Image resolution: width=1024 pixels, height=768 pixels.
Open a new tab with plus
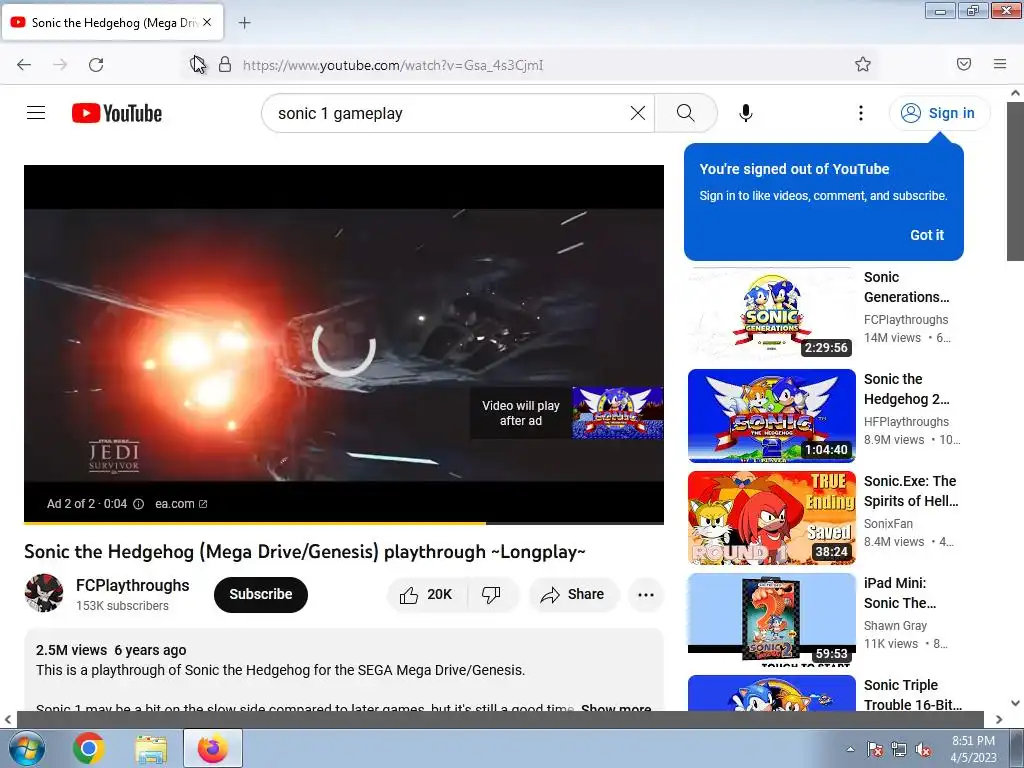pos(244,23)
